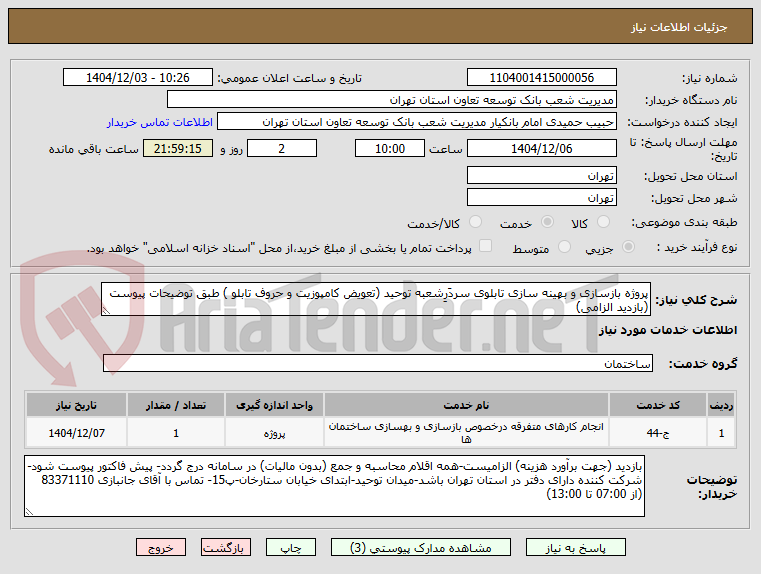
Task: Open اطلاعات تماس خریدار link
Action: [x=160, y=122]
